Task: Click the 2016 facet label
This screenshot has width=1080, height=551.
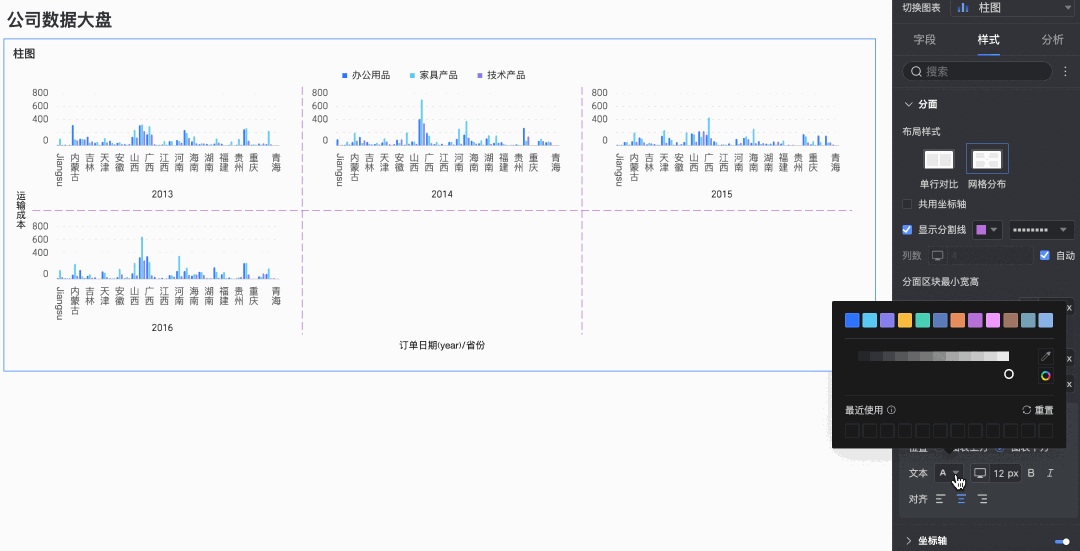Action: pos(163,328)
